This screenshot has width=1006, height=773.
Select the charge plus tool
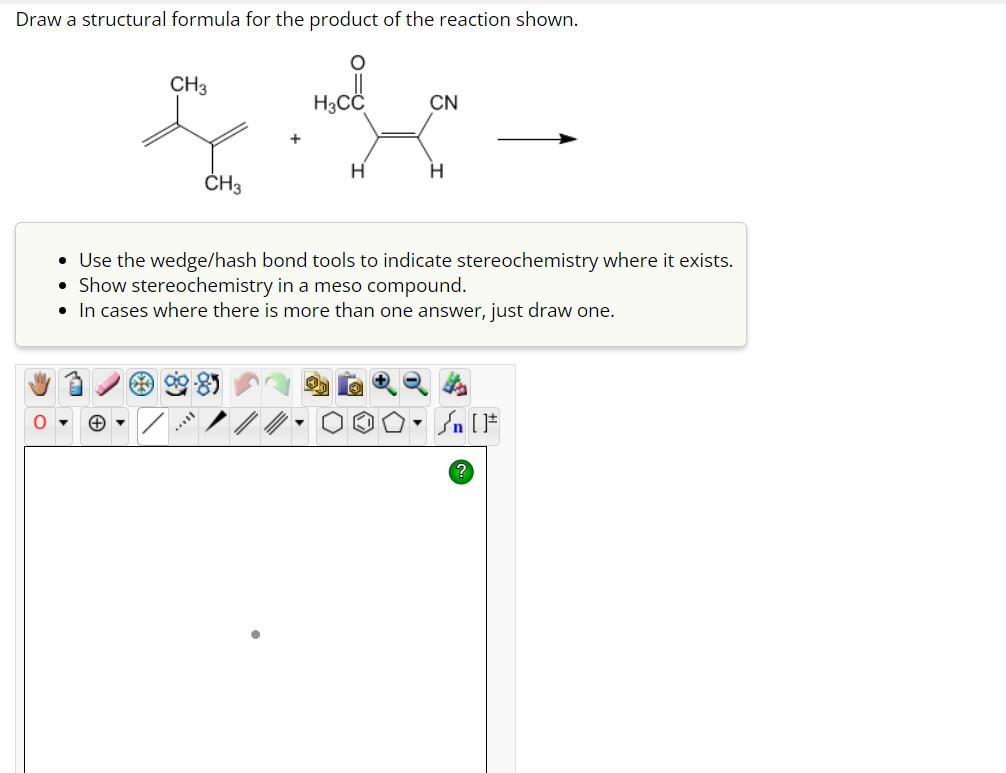click(x=96, y=423)
